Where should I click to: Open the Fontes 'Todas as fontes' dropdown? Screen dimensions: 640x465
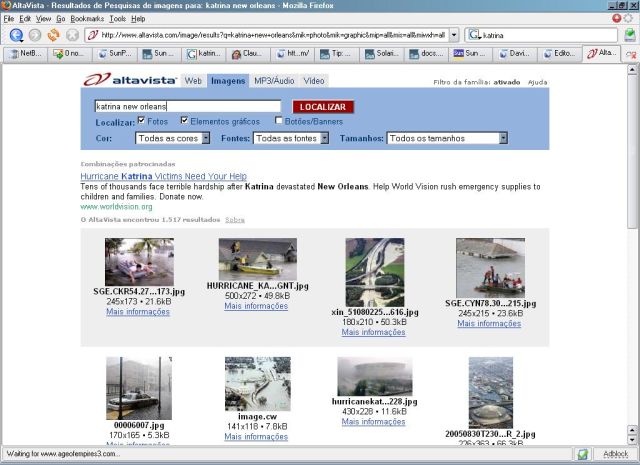[291, 138]
